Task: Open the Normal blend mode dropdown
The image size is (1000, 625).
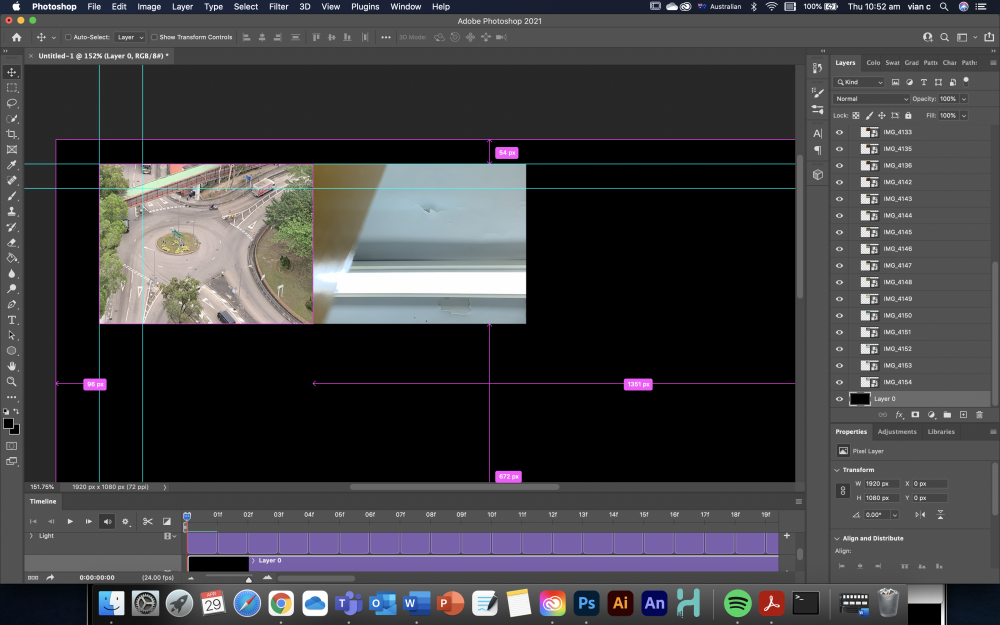Action: (x=872, y=99)
